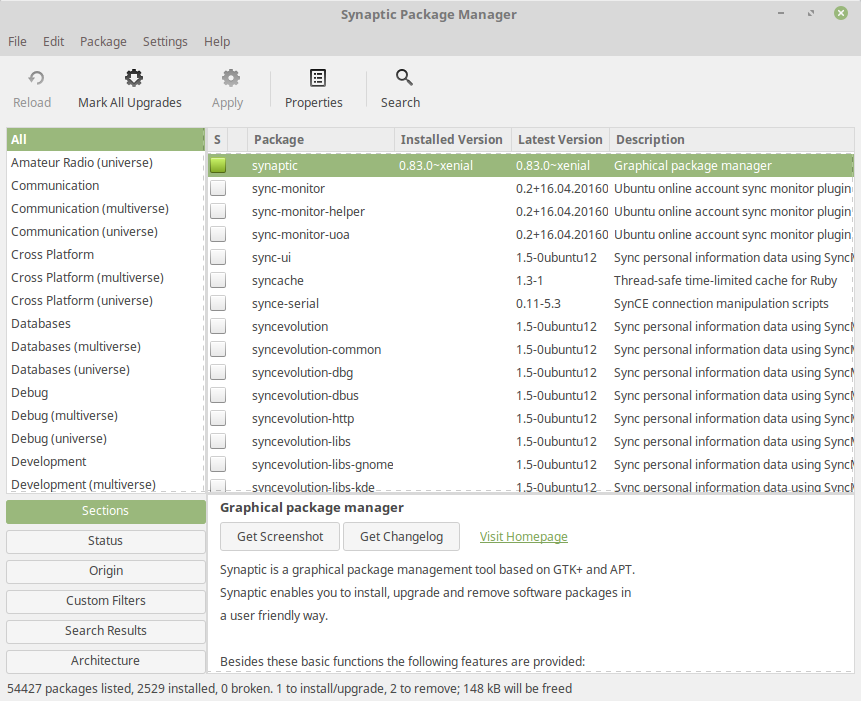Switch to the Status view

click(x=105, y=541)
